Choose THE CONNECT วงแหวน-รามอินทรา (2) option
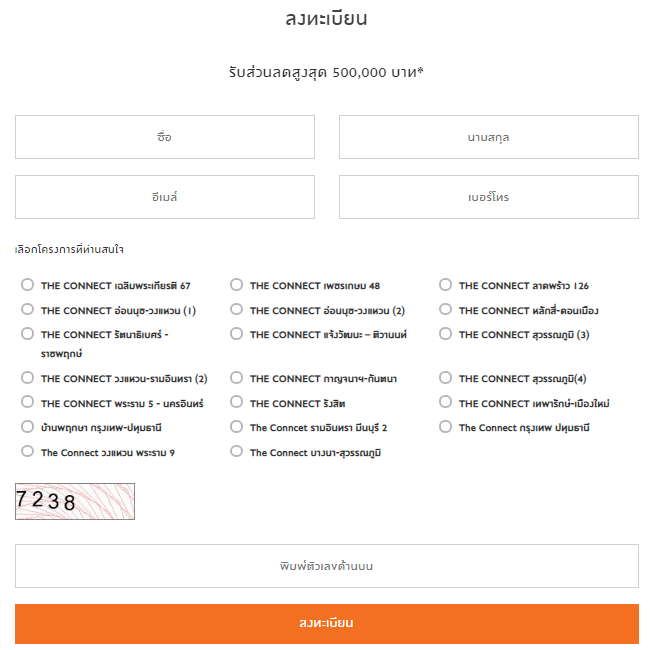This screenshot has width=650, height=650. [28, 378]
